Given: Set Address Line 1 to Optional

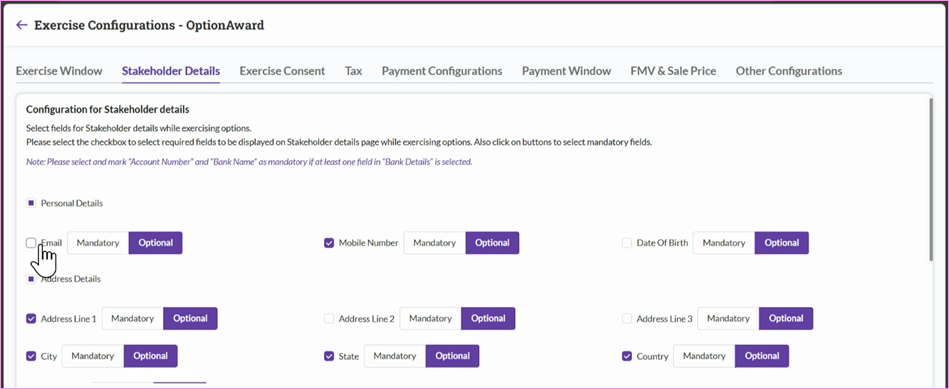Looking at the screenshot, I should coord(190,318).
